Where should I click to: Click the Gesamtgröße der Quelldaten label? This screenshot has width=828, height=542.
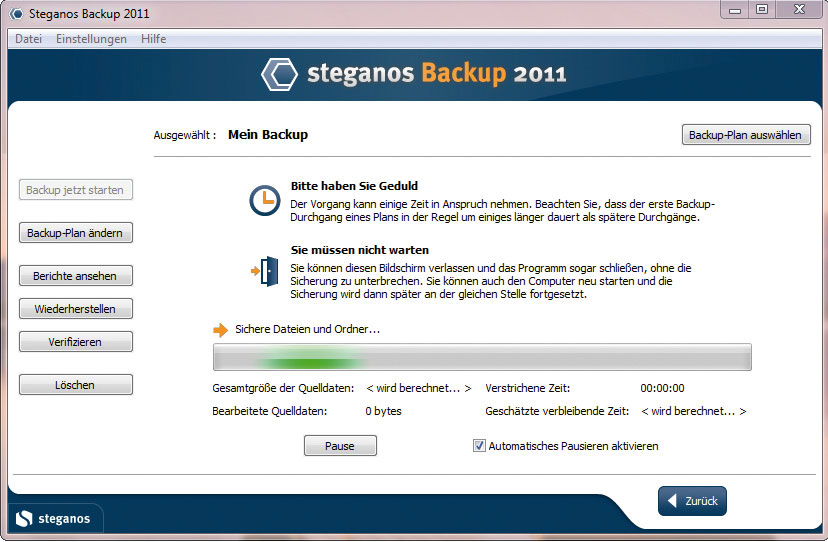pos(283,388)
